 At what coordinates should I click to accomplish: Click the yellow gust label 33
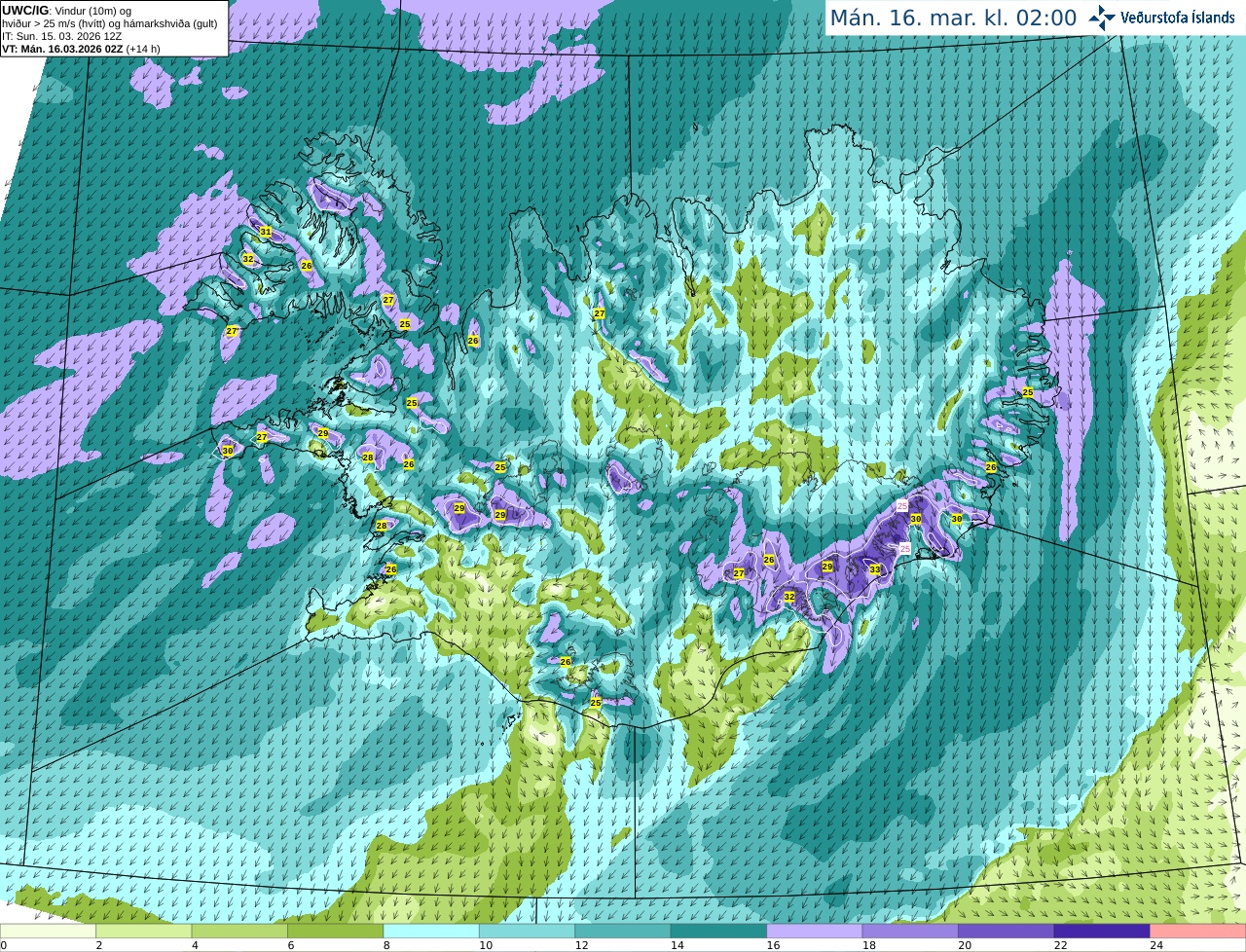coord(875,569)
